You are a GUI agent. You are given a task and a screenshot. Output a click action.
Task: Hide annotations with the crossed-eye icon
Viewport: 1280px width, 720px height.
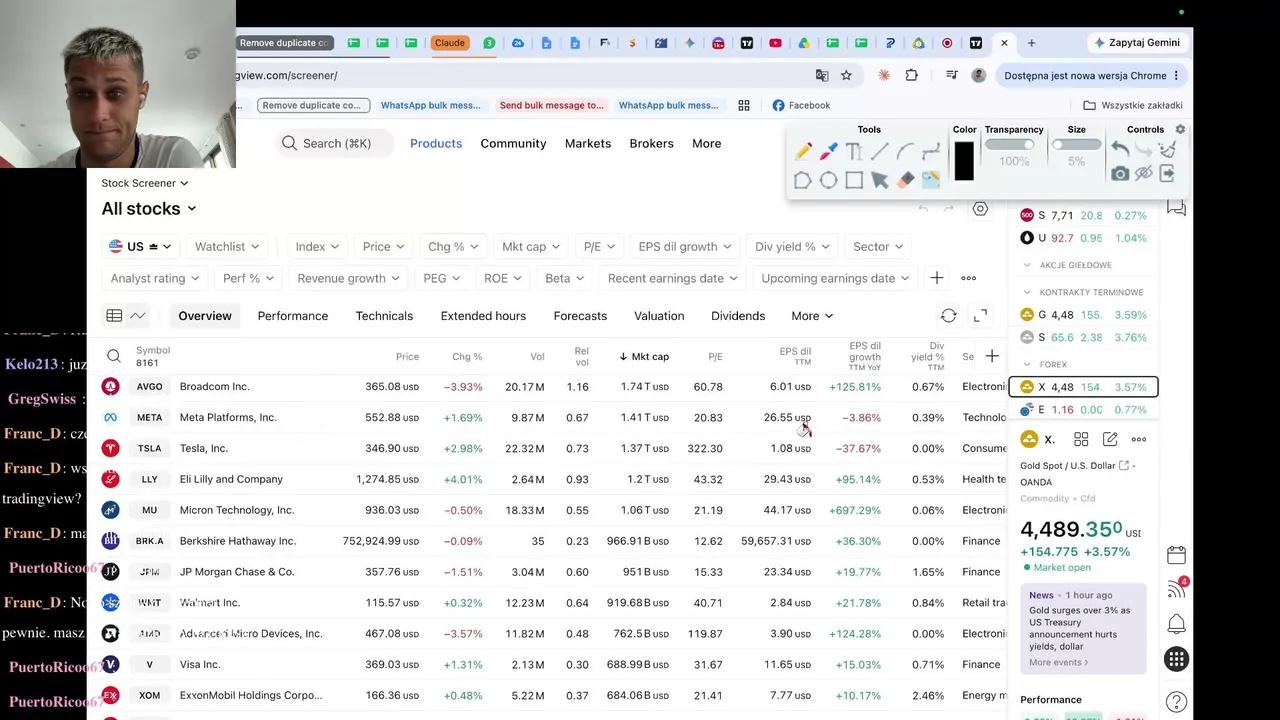(x=1143, y=174)
